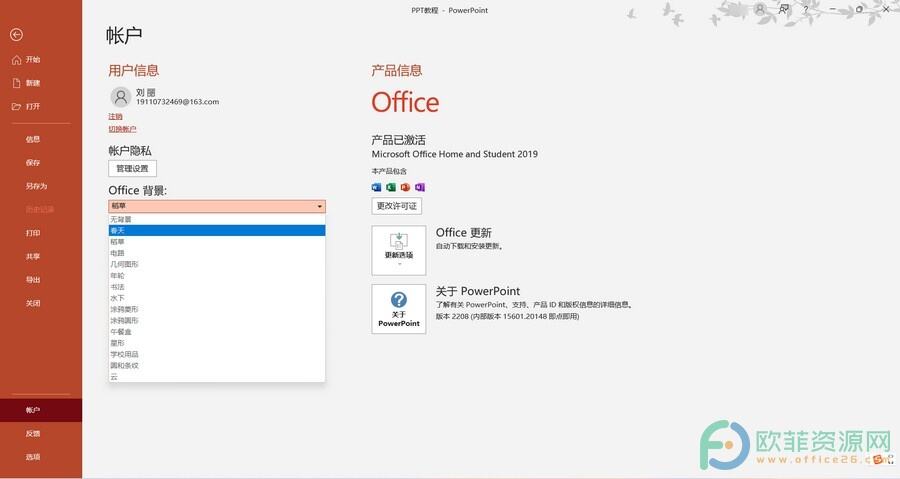Click the account profile icon in title bar
Image resolution: width=900 pixels, height=479 pixels.
[760, 9]
